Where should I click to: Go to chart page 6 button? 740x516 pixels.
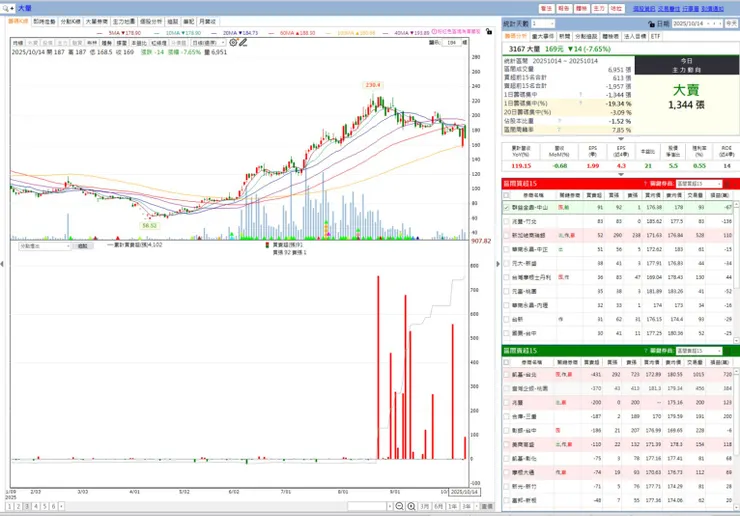pyautogui.click(x=53, y=506)
